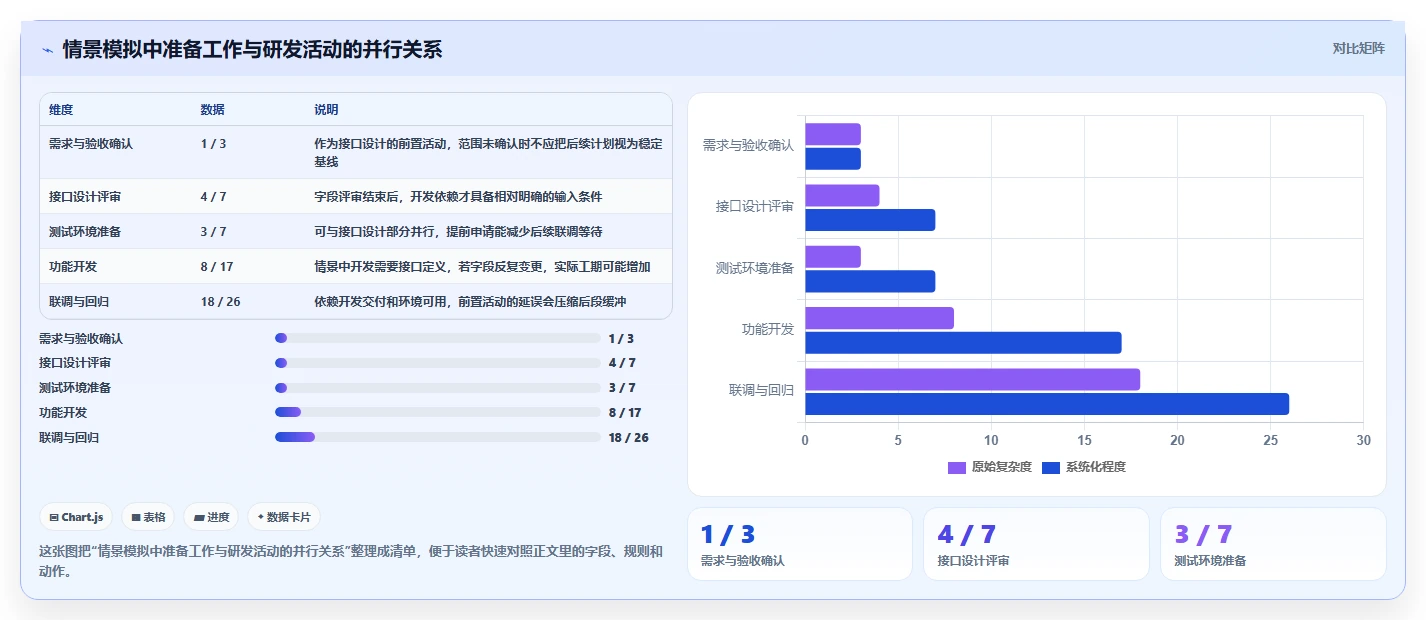Click table cell 需求与验收确认 in 维度 column

91,144
